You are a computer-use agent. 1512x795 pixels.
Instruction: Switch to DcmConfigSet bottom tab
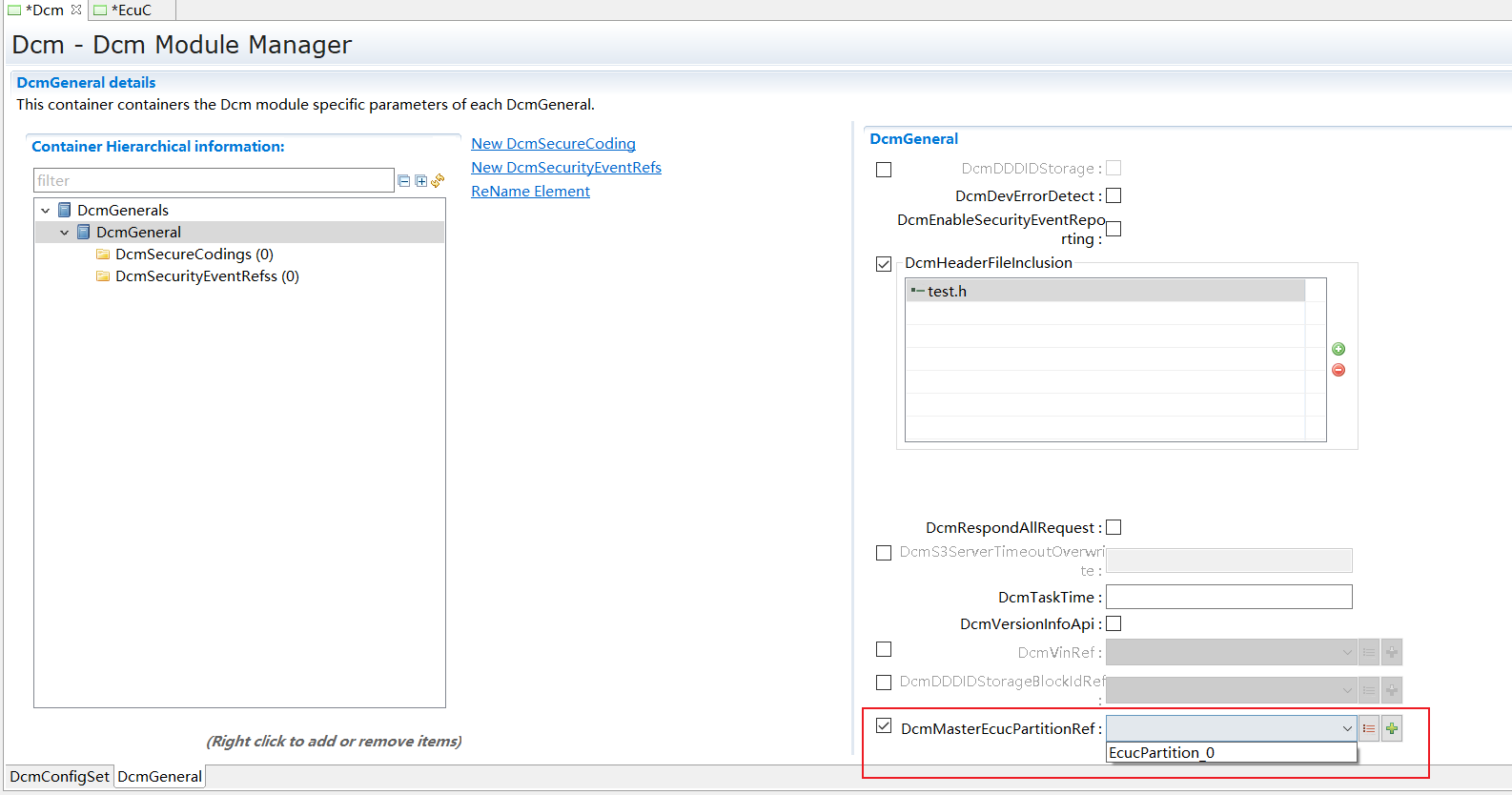click(59, 777)
